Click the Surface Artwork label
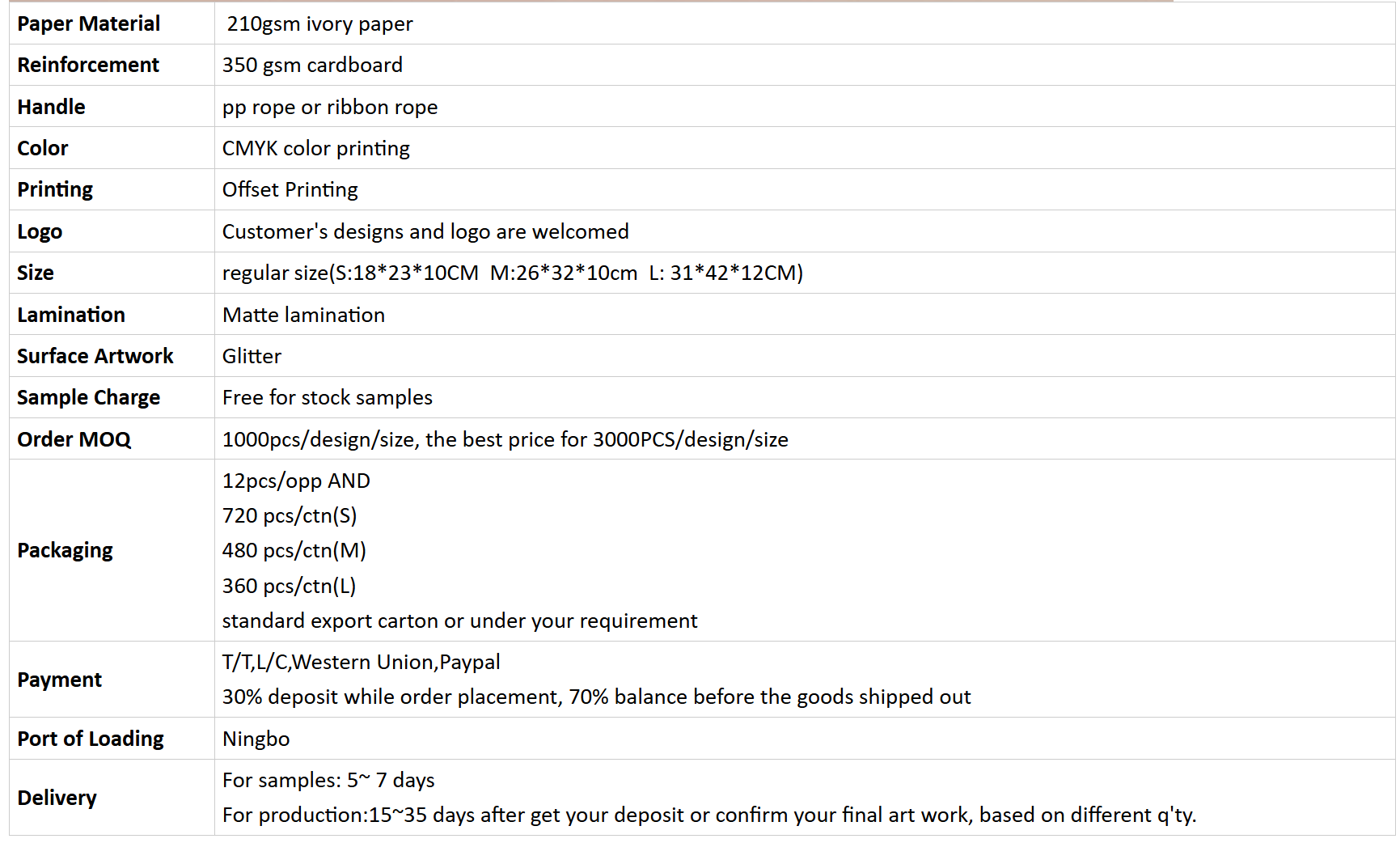Image resolution: width=1400 pixels, height=843 pixels. 95,356
